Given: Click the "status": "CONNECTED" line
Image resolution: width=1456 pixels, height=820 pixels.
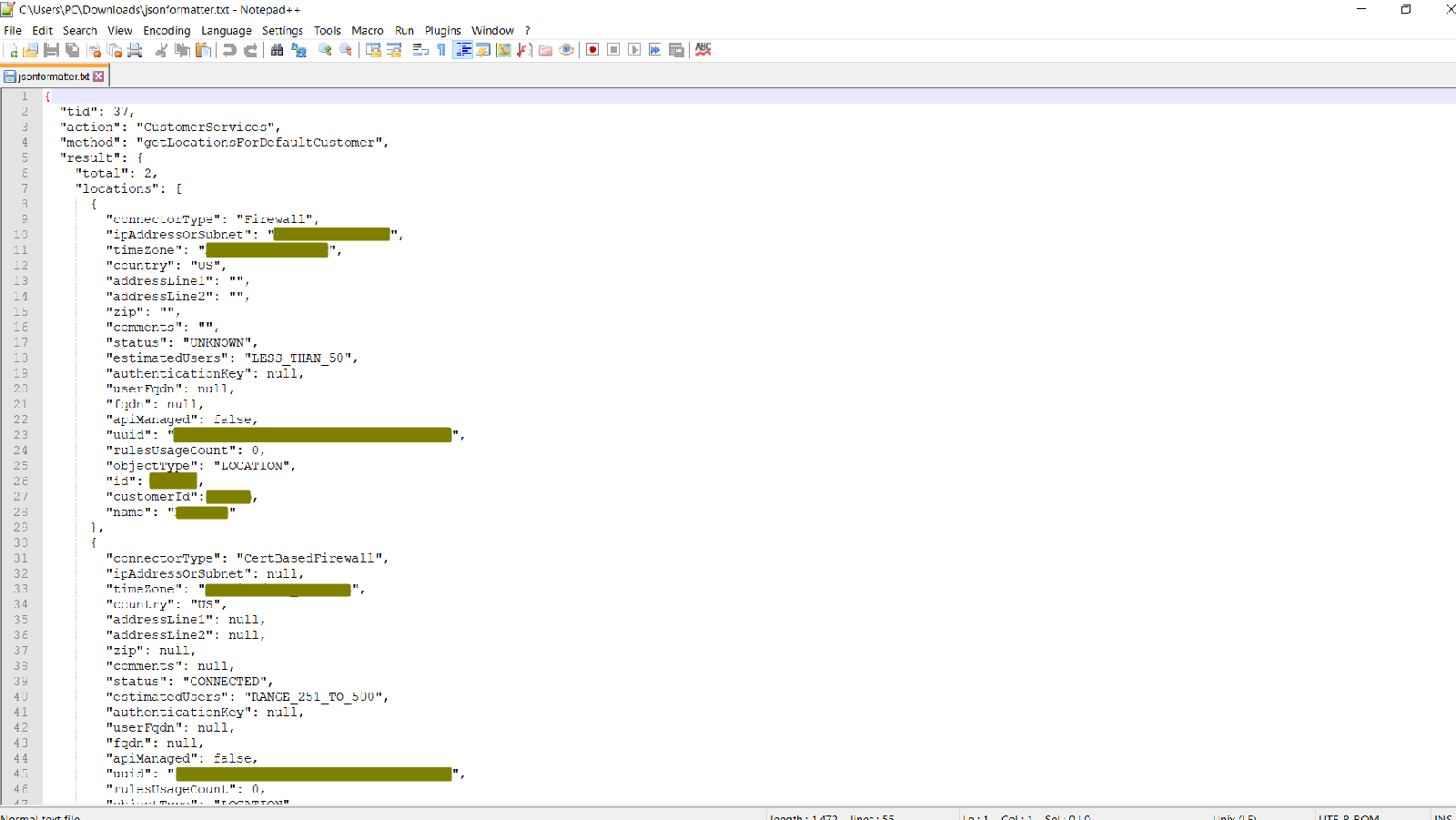Looking at the screenshot, I should click(190, 682).
